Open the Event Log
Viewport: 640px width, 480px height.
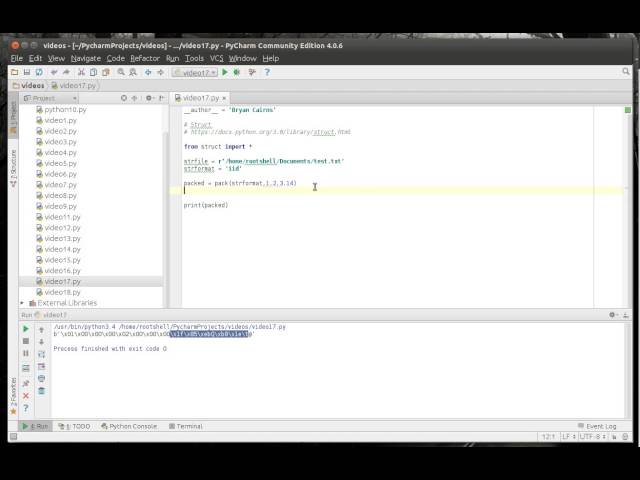[x=597, y=426]
